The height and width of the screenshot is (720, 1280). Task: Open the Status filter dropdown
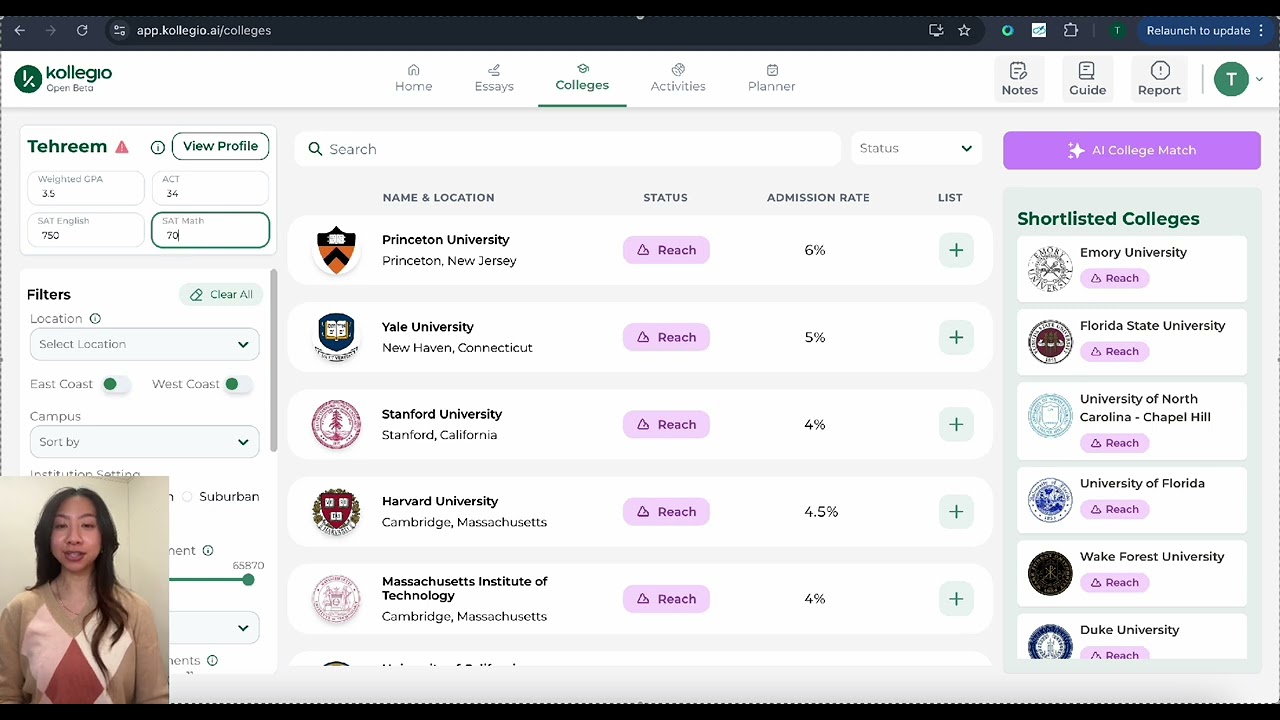[x=916, y=148]
